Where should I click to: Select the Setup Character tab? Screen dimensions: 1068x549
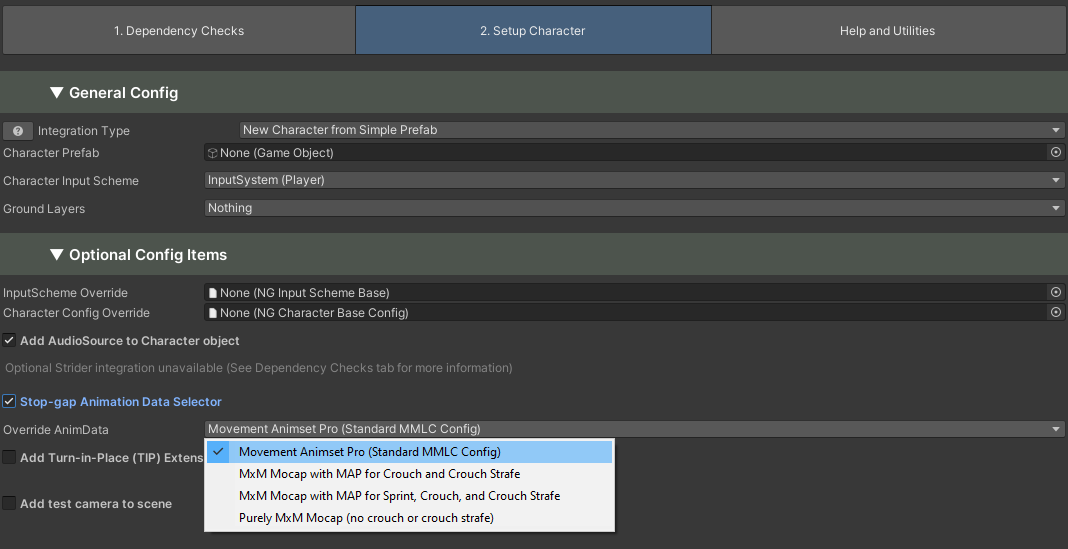tap(533, 31)
